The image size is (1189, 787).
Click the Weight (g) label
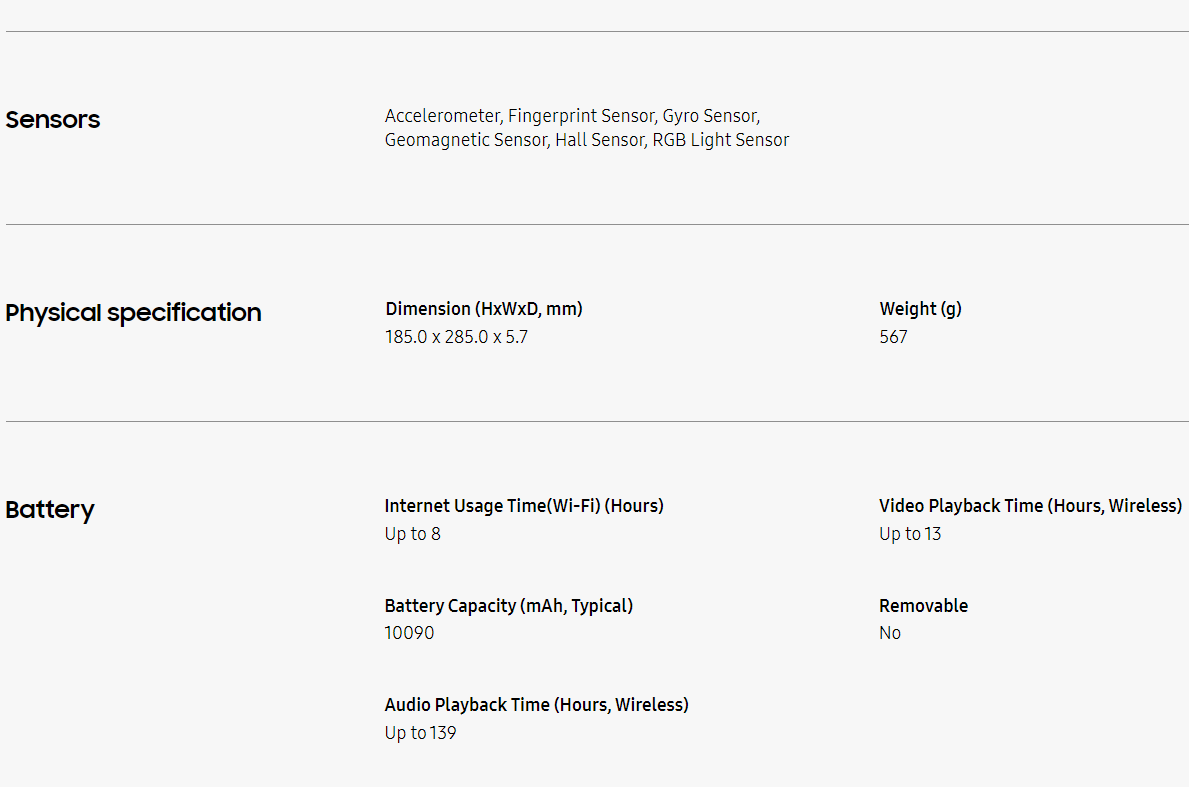(920, 309)
